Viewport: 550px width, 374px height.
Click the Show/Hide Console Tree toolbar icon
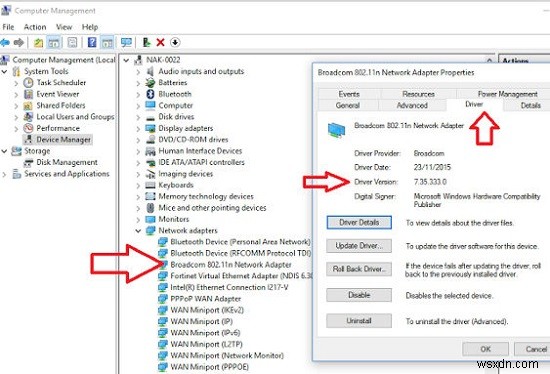point(54,43)
